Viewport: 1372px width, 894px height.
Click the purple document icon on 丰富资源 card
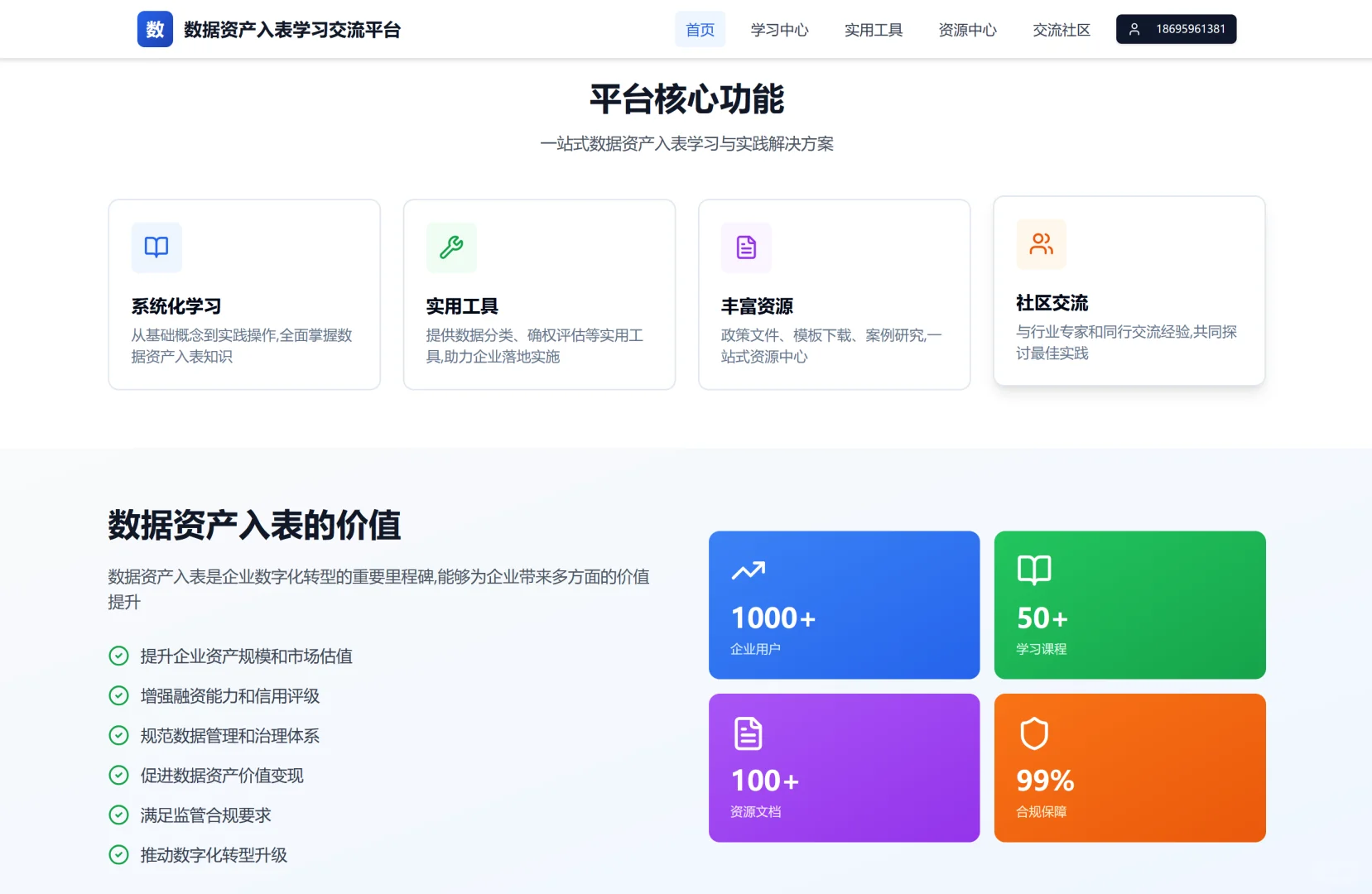[x=746, y=247]
